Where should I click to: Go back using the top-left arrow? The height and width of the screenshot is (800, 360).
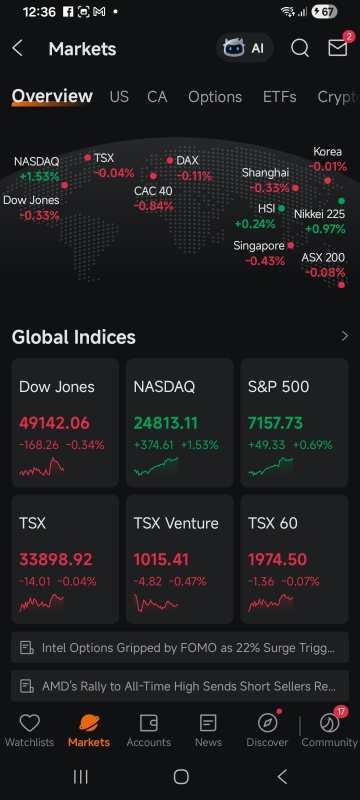click(17, 48)
